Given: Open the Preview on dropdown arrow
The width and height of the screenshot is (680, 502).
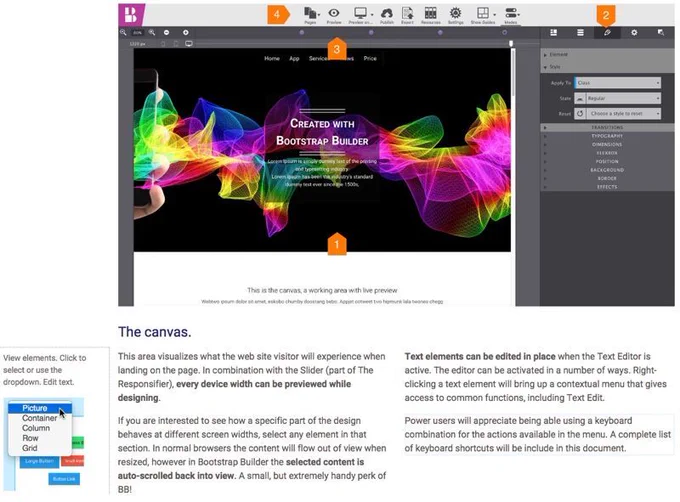Looking at the screenshot, I should click(372, 15).
